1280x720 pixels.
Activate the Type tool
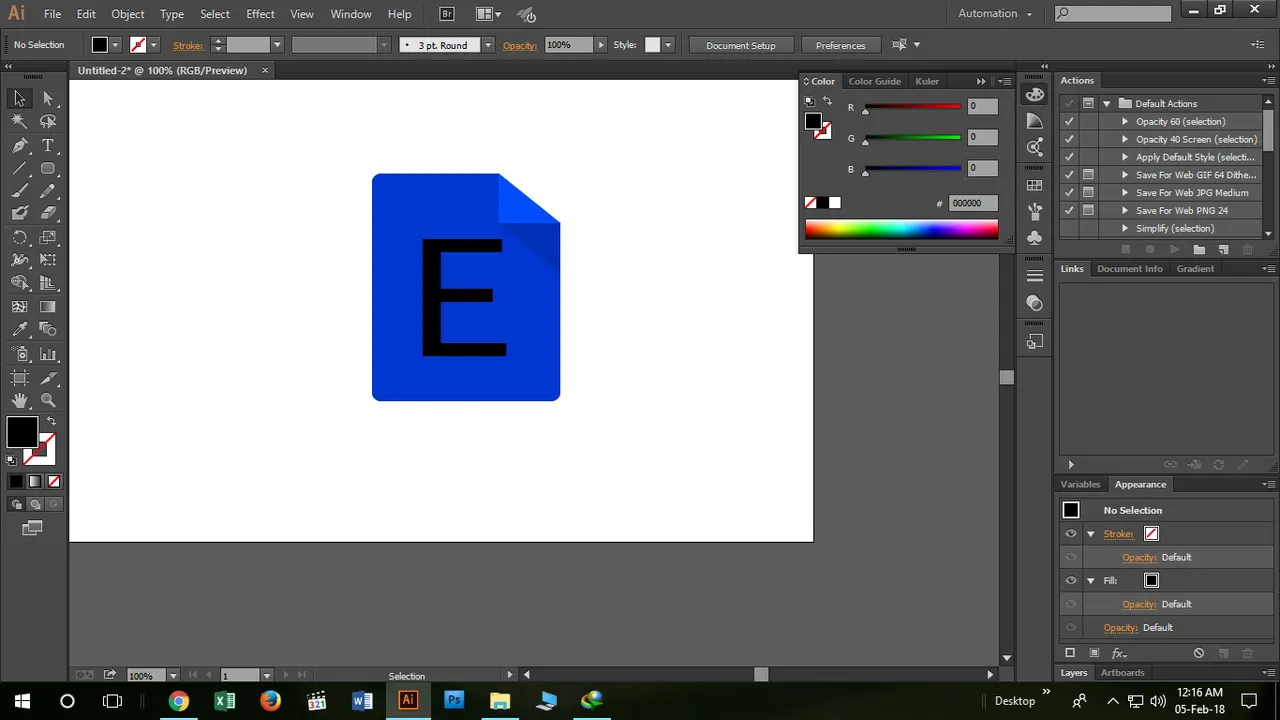pos(48,145)
